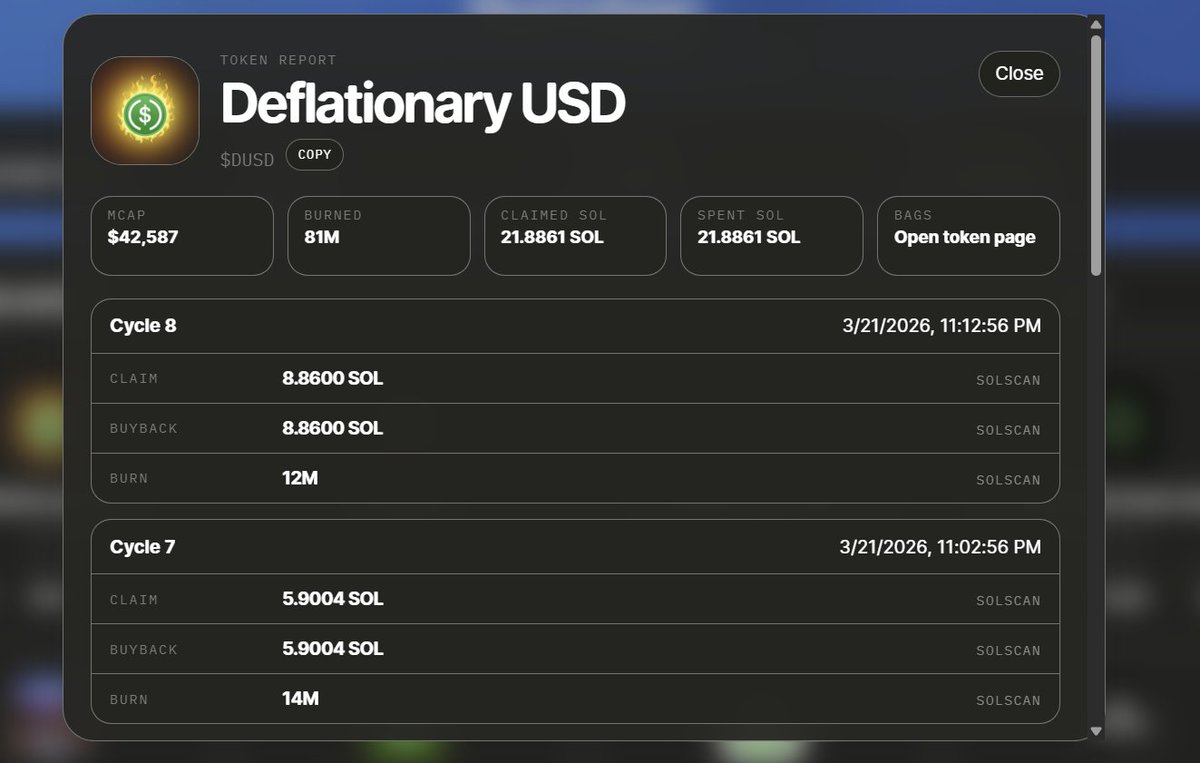This screenshot has width=1200, height=763.
Task: Click the vertical scrollbar thumb
Action: 1096,155
